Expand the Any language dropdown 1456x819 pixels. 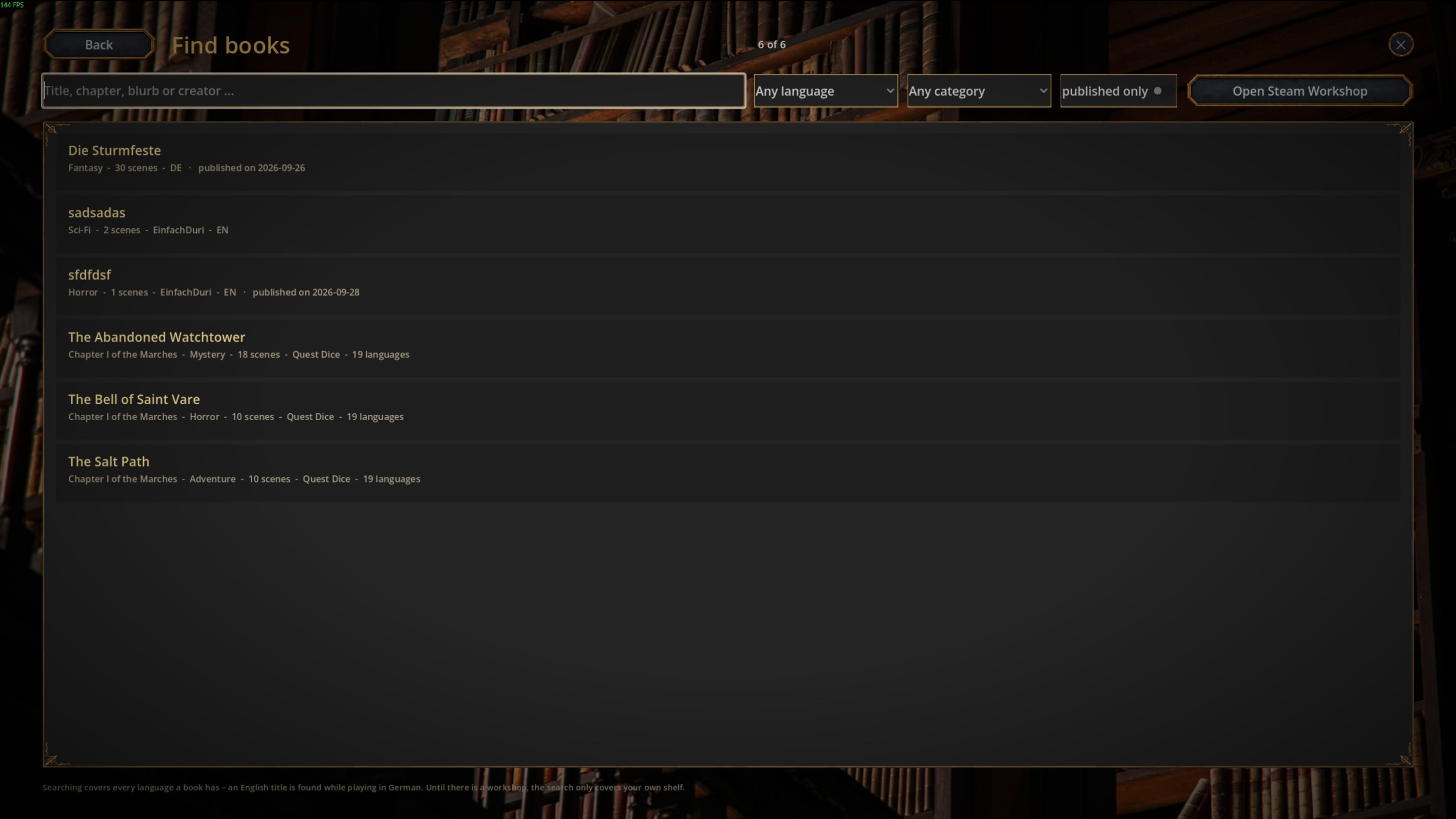[825, 91]
